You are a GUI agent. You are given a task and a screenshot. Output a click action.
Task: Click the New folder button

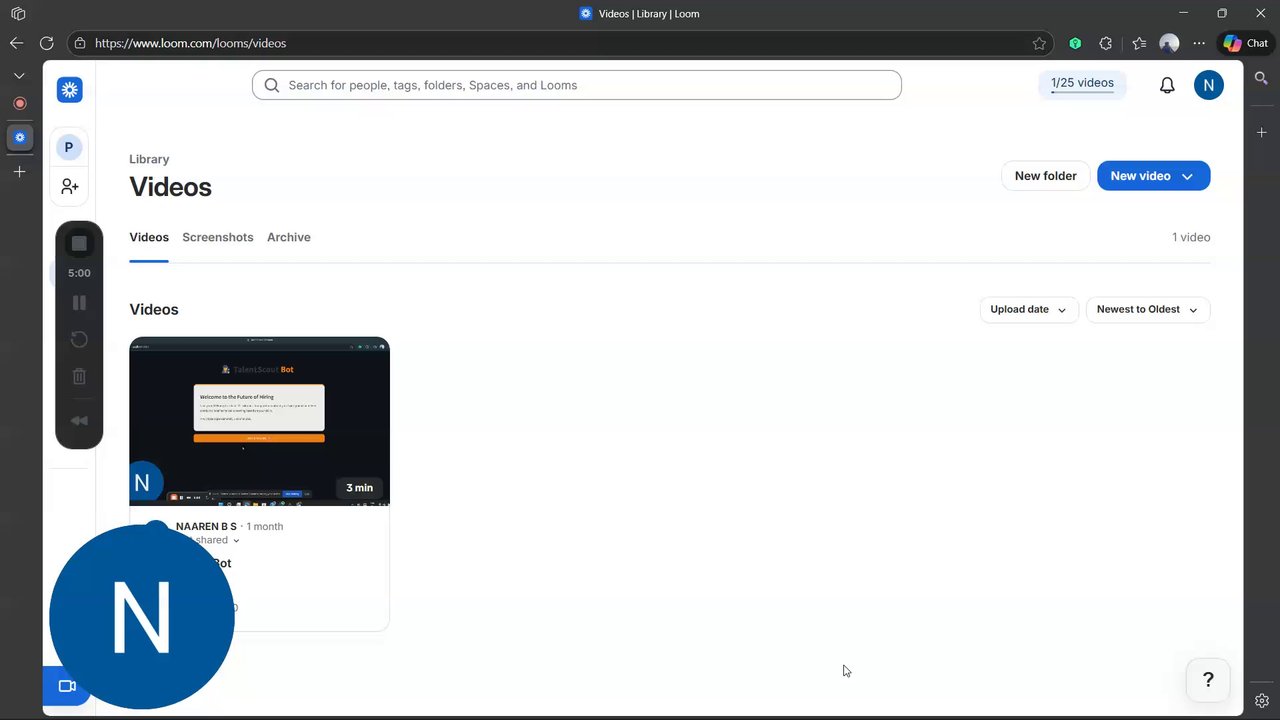[x=1045, y=176]
